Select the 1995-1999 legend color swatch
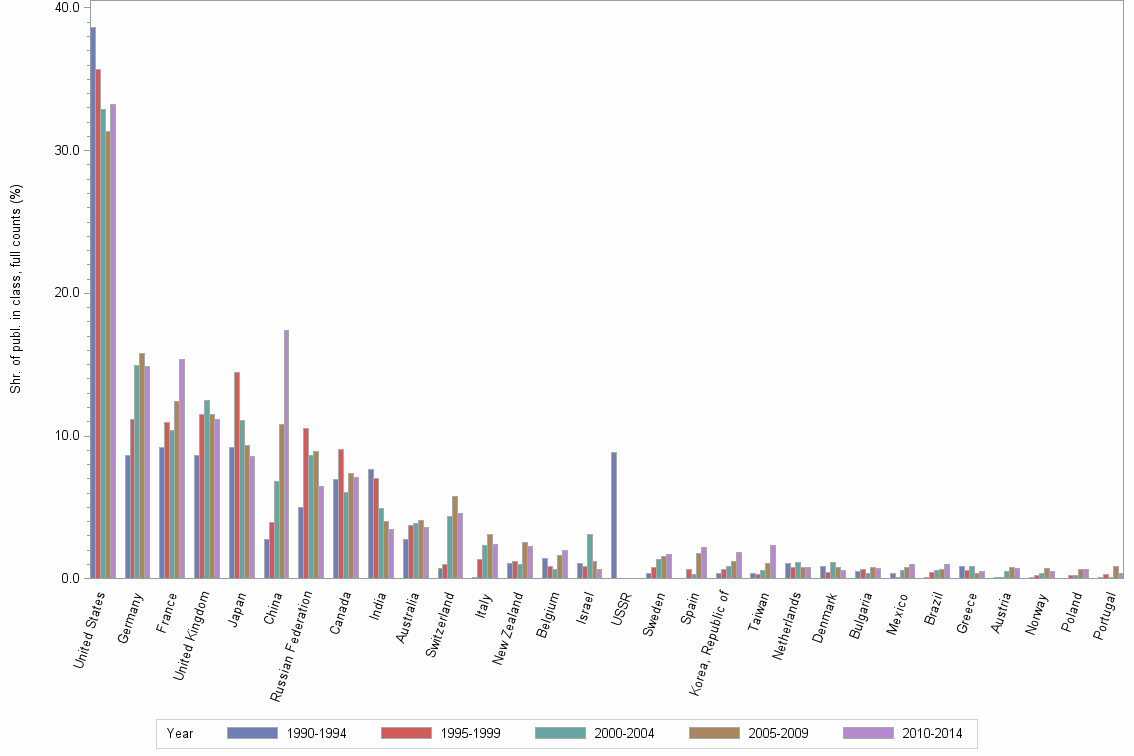This screenshot has width=1134, height=756. pos(406,733)
